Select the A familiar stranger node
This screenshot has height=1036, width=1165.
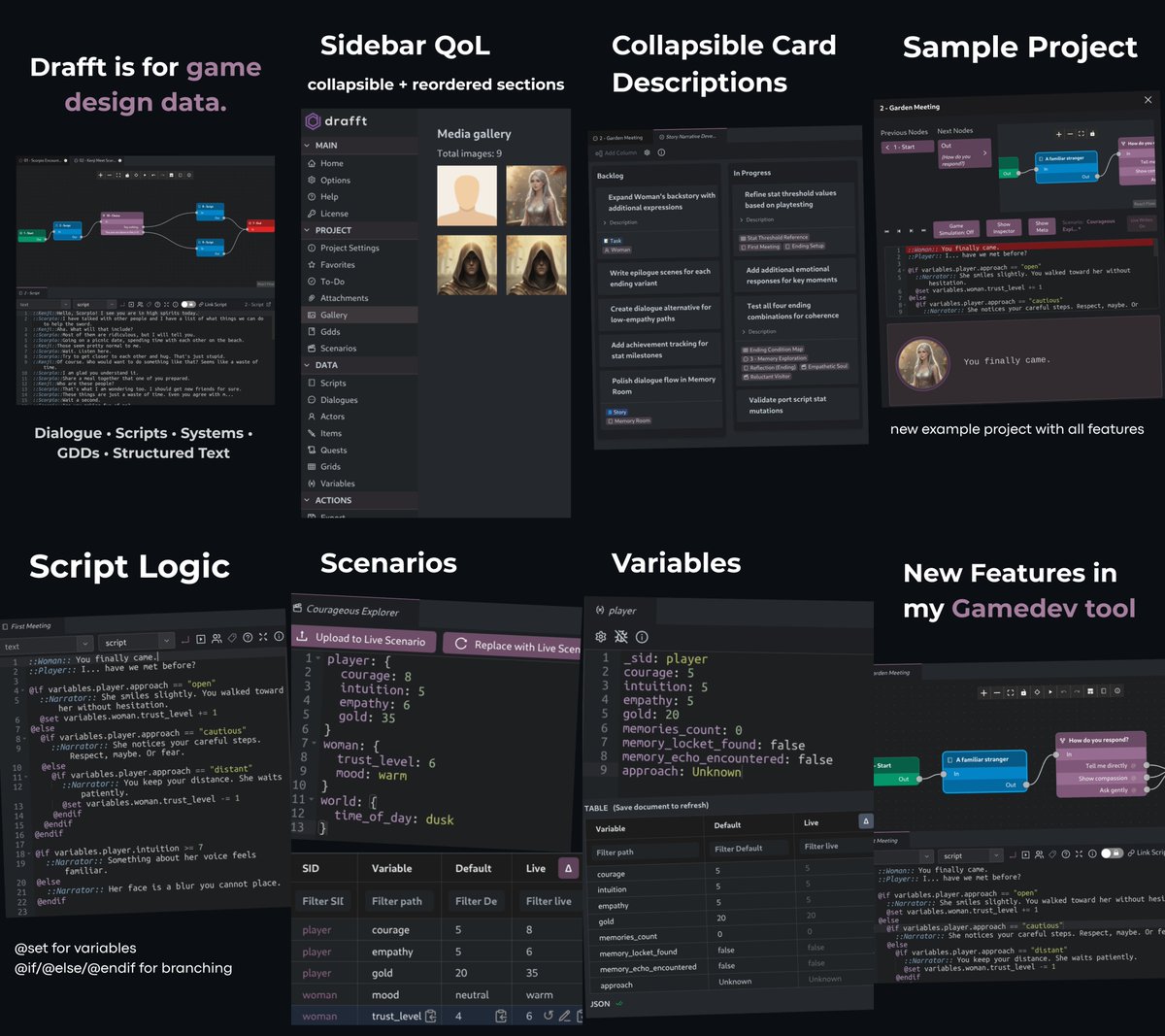click(x=985, y=771)
